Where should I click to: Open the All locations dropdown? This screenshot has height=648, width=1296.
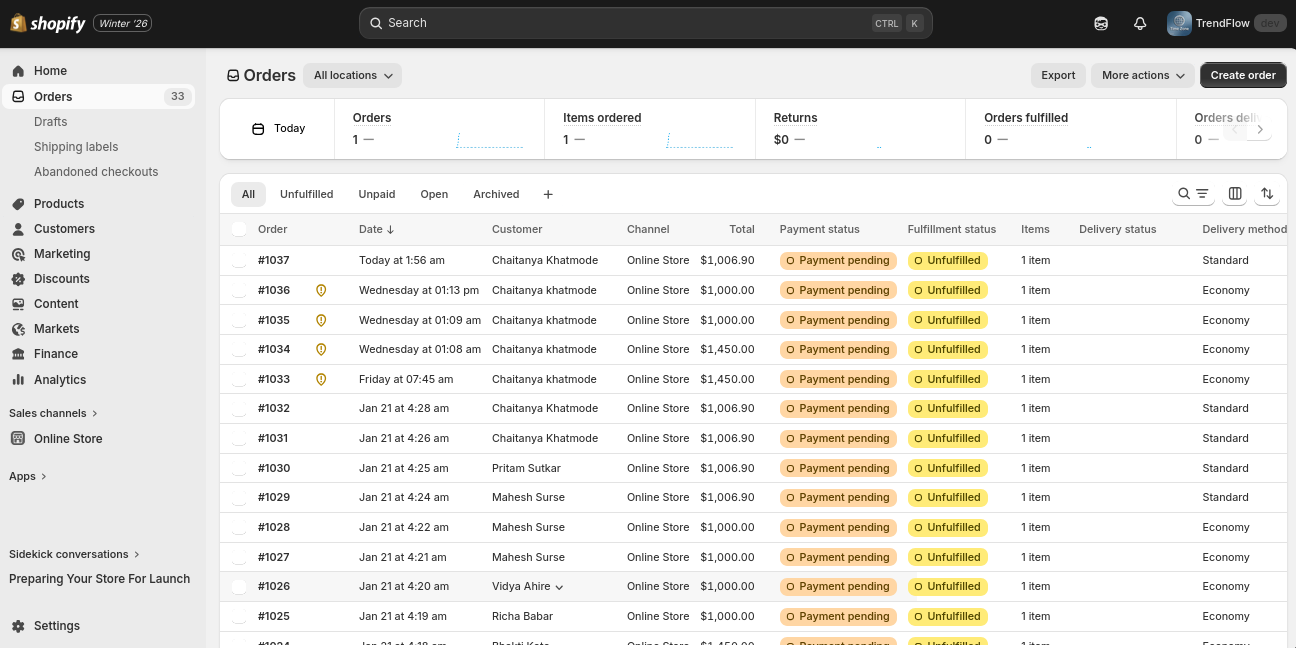352,75
